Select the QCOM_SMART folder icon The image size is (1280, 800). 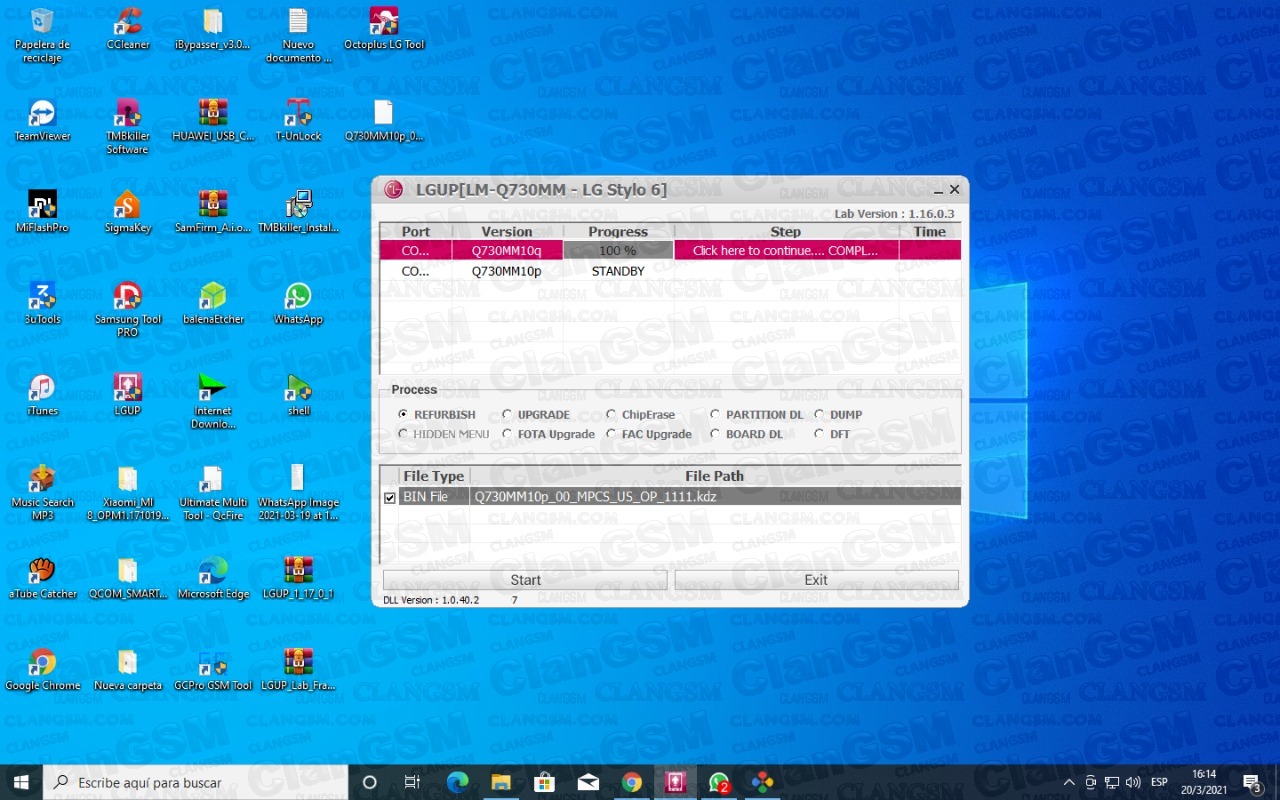(x=127, y=578)
